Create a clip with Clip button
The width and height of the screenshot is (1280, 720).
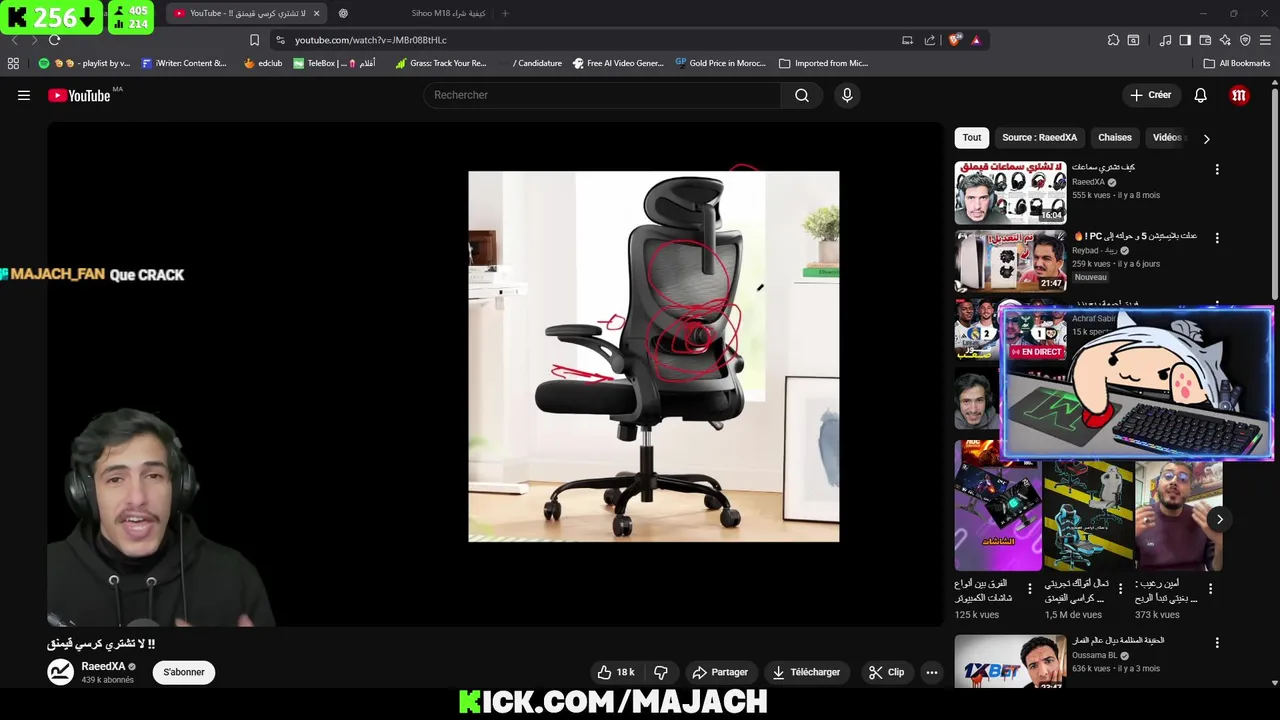[886, 672]
